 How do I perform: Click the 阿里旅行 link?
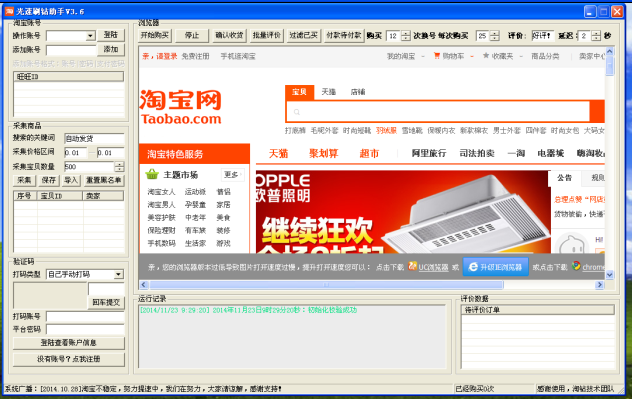(x=429, y=154)
